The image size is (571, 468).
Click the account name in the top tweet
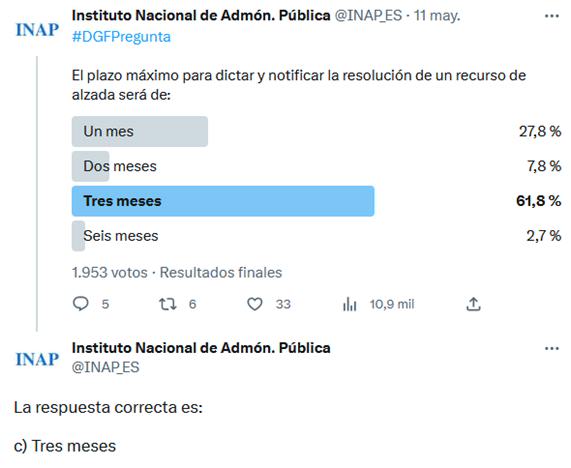click(x=201, y=16)
